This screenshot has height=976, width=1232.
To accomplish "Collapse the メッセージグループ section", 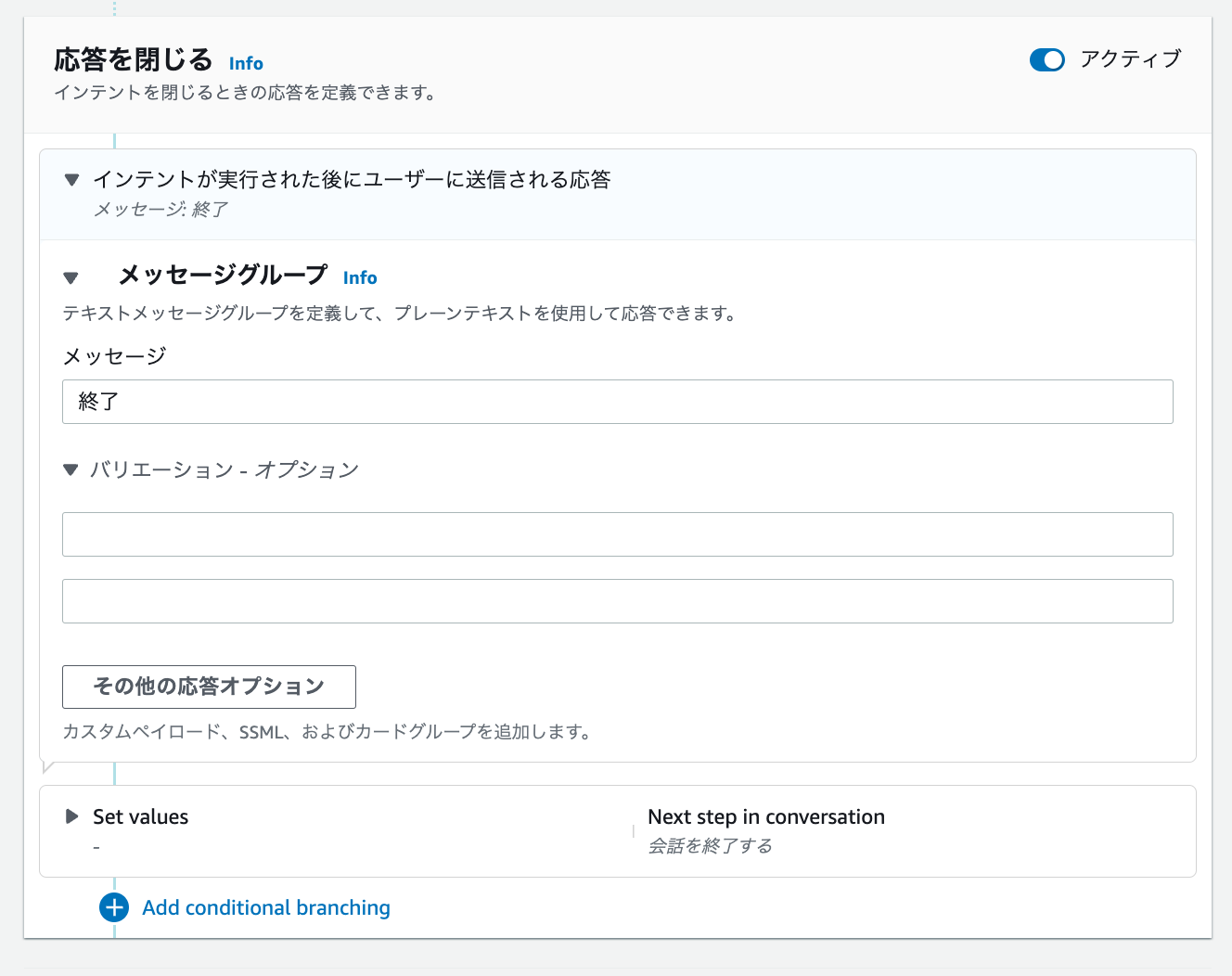I will click(x=71, y=277).
